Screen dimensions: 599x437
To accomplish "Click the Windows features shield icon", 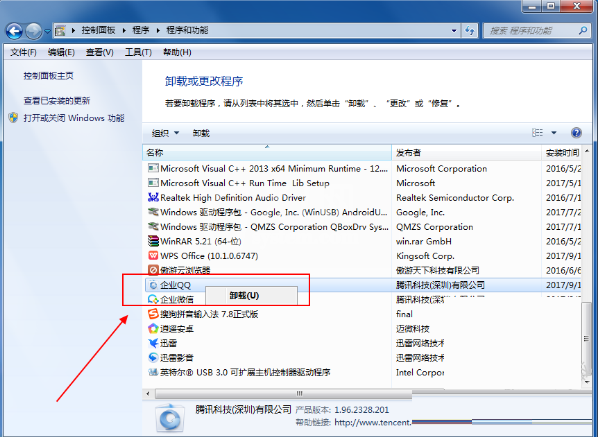I will 13,118.
